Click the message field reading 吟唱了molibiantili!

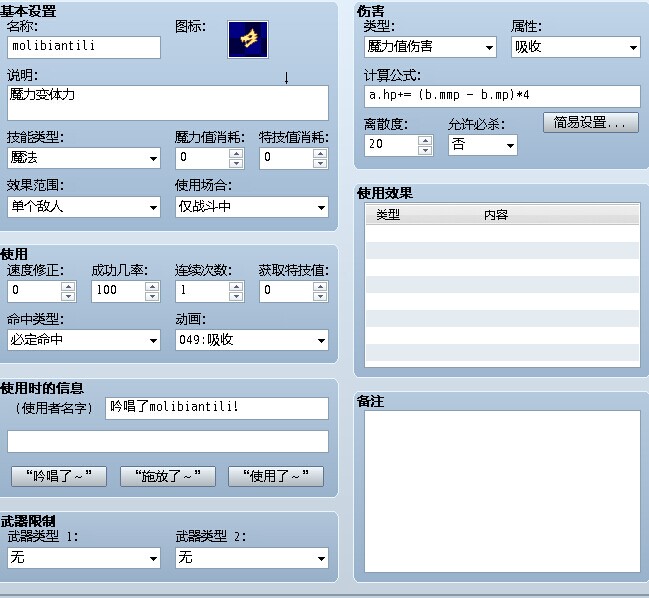point(217,408)
